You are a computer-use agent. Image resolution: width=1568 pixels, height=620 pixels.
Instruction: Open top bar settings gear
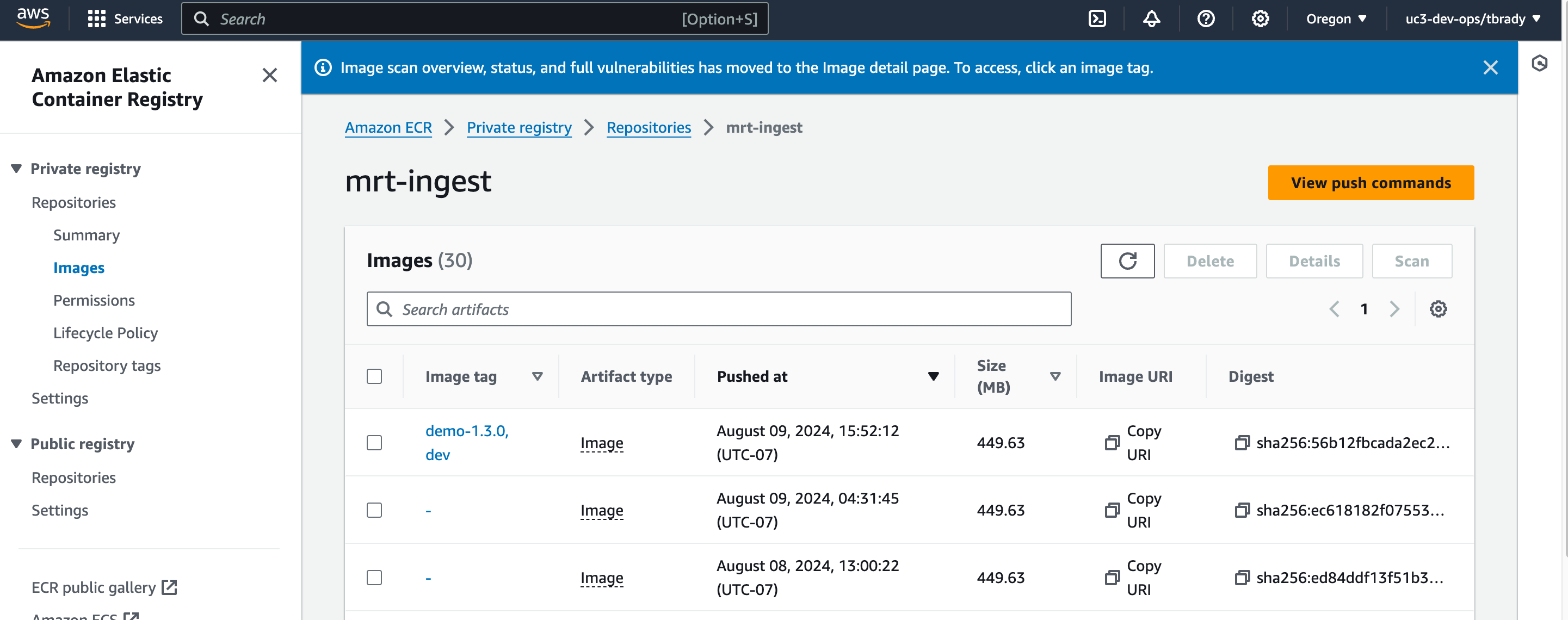[1260, 19]
